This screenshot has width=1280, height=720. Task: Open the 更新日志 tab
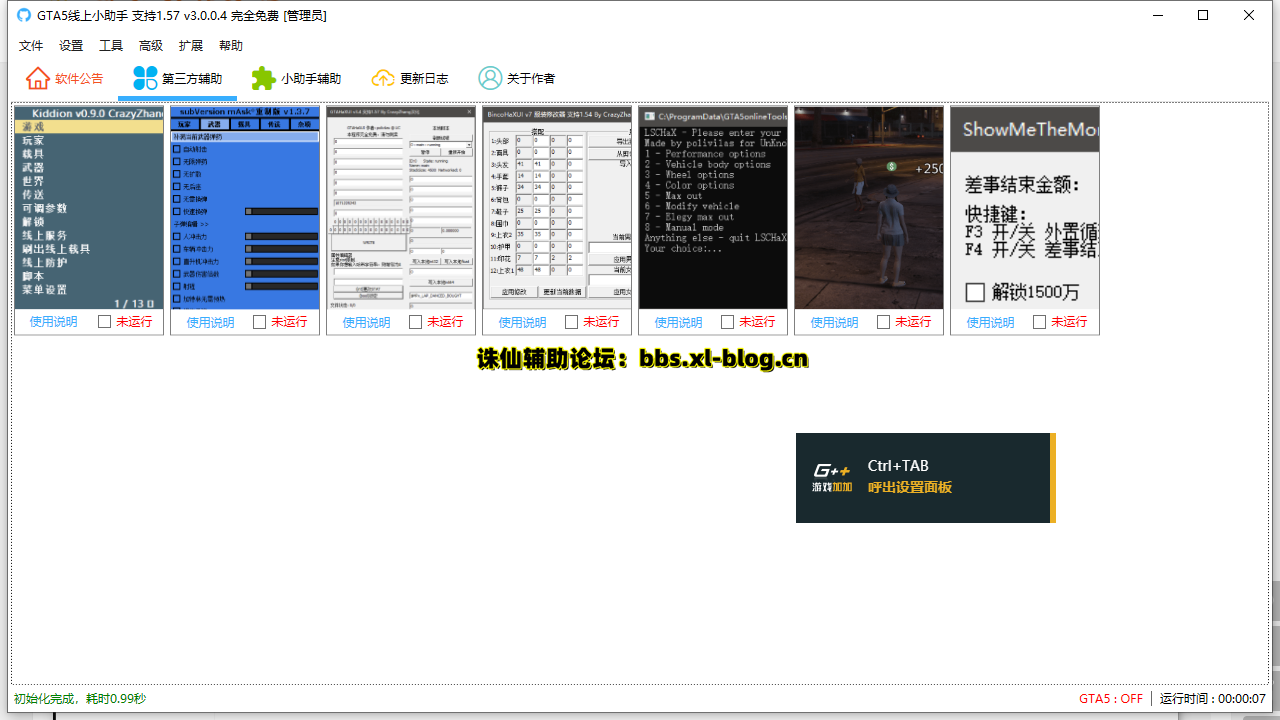(410, 78)
